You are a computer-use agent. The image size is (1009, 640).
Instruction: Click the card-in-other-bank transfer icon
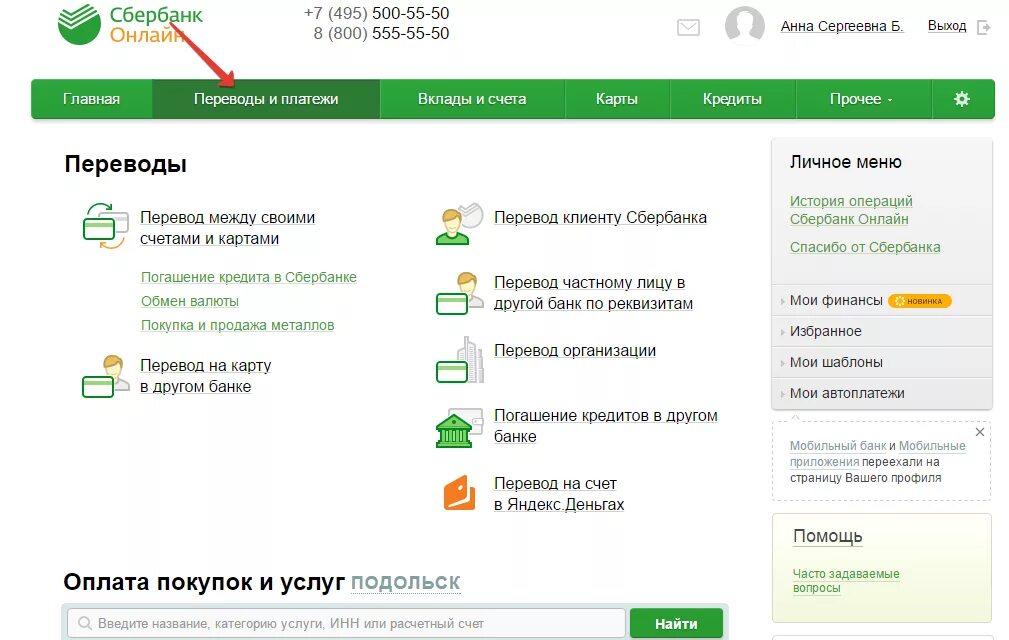(x=106, y=376)
